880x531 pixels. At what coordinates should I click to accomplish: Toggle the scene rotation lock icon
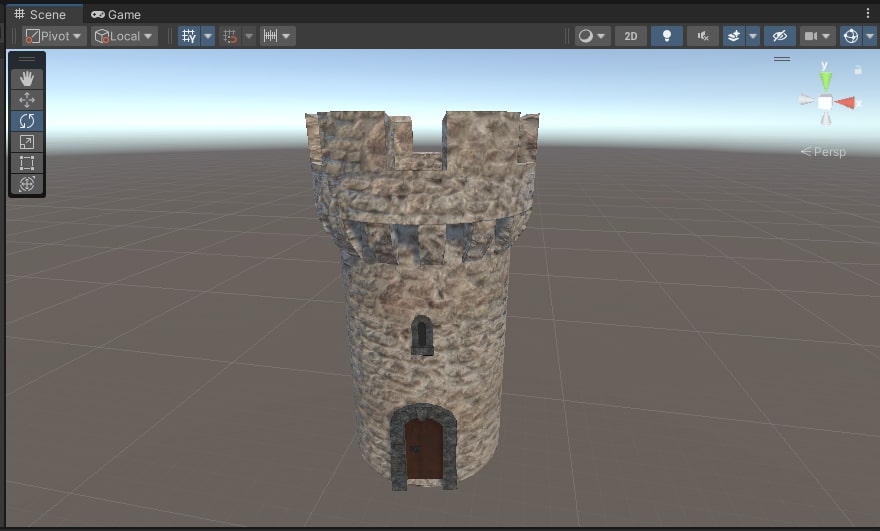coord(858,70)
